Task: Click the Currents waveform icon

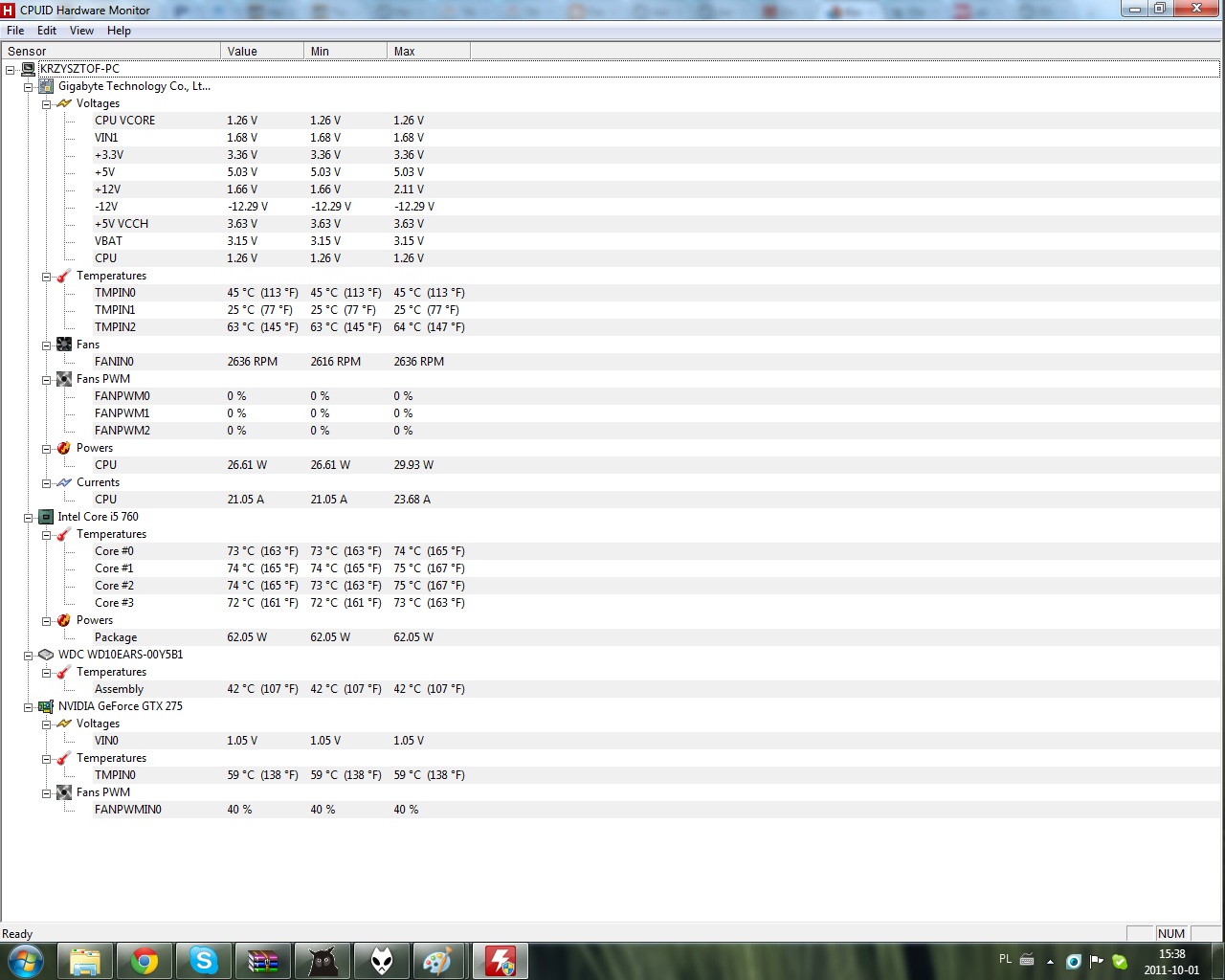Action: click(x=64, y=482)
